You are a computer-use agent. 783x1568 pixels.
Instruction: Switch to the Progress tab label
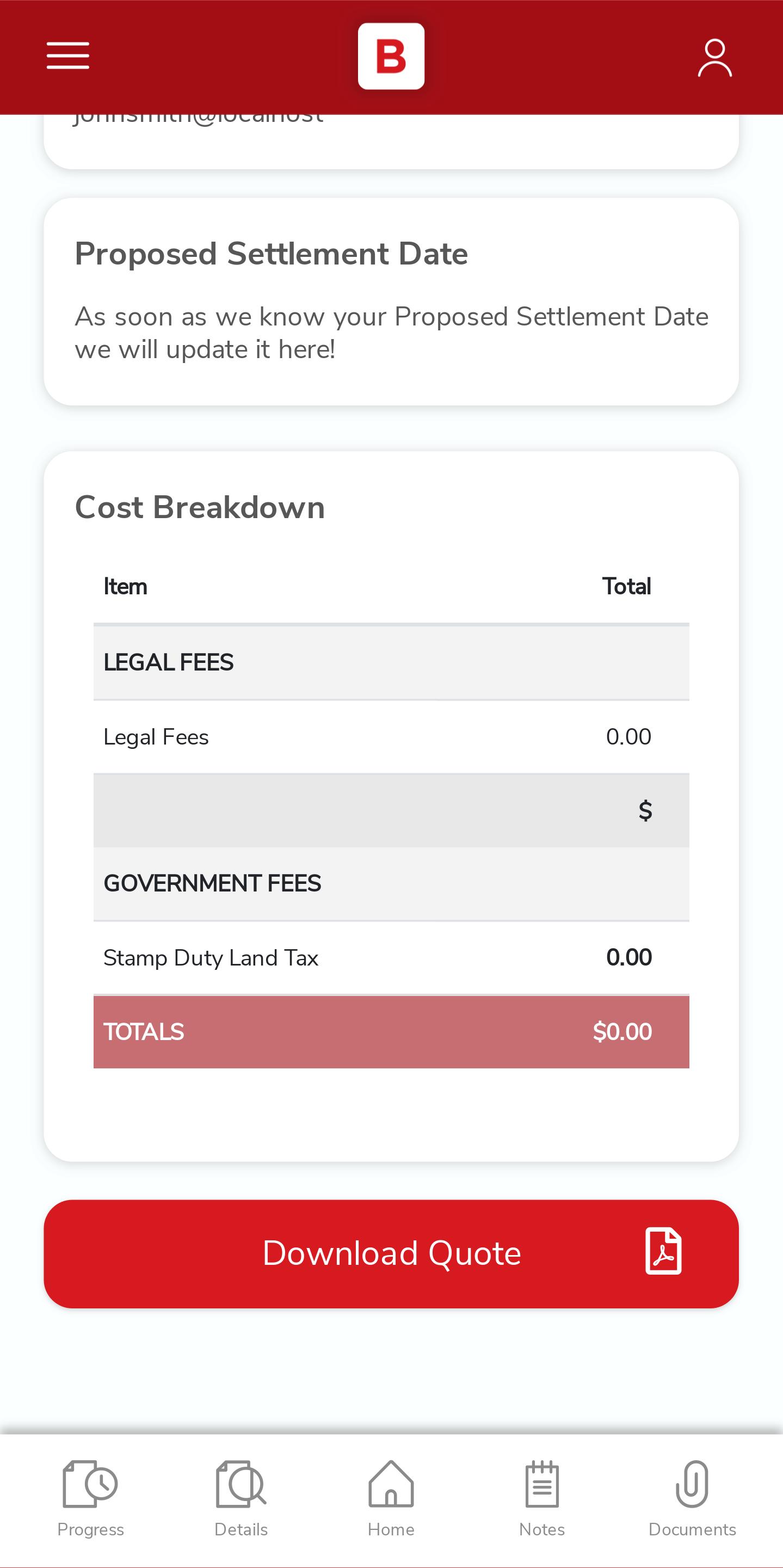[91, 1530]
